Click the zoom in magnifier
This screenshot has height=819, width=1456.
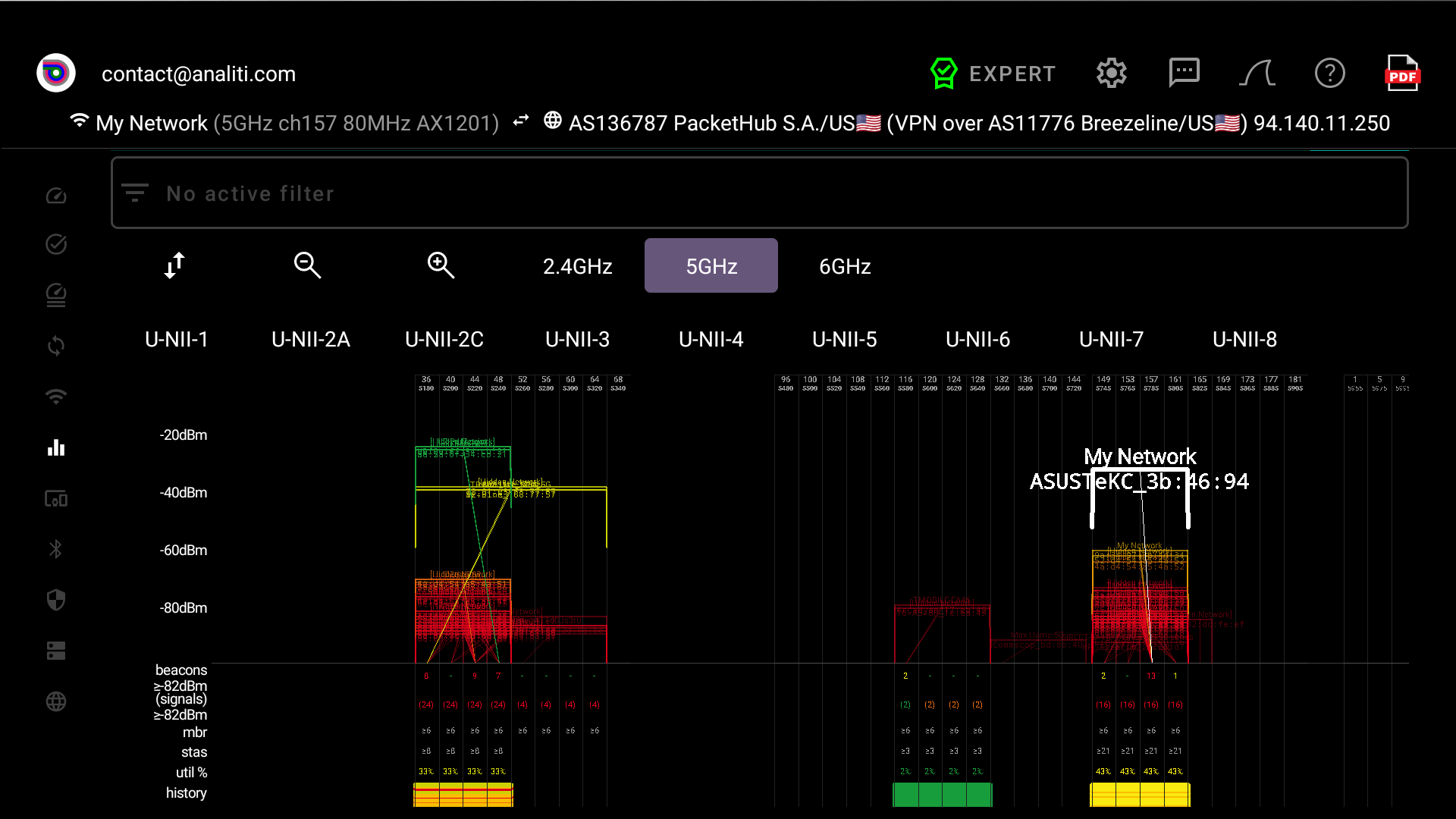pyautogui.click(x=441, y=265)
